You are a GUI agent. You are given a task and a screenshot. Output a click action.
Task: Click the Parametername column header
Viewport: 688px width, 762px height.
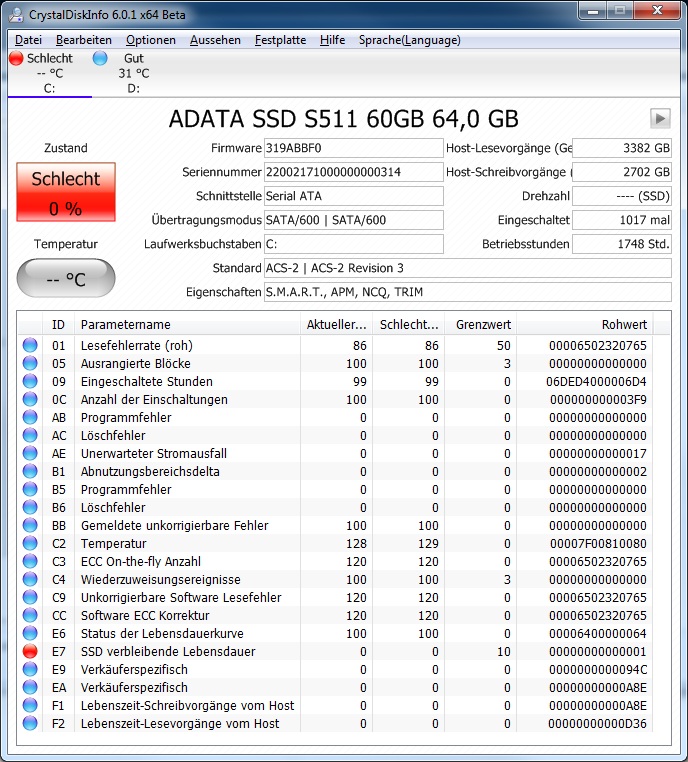click(187, 324)
